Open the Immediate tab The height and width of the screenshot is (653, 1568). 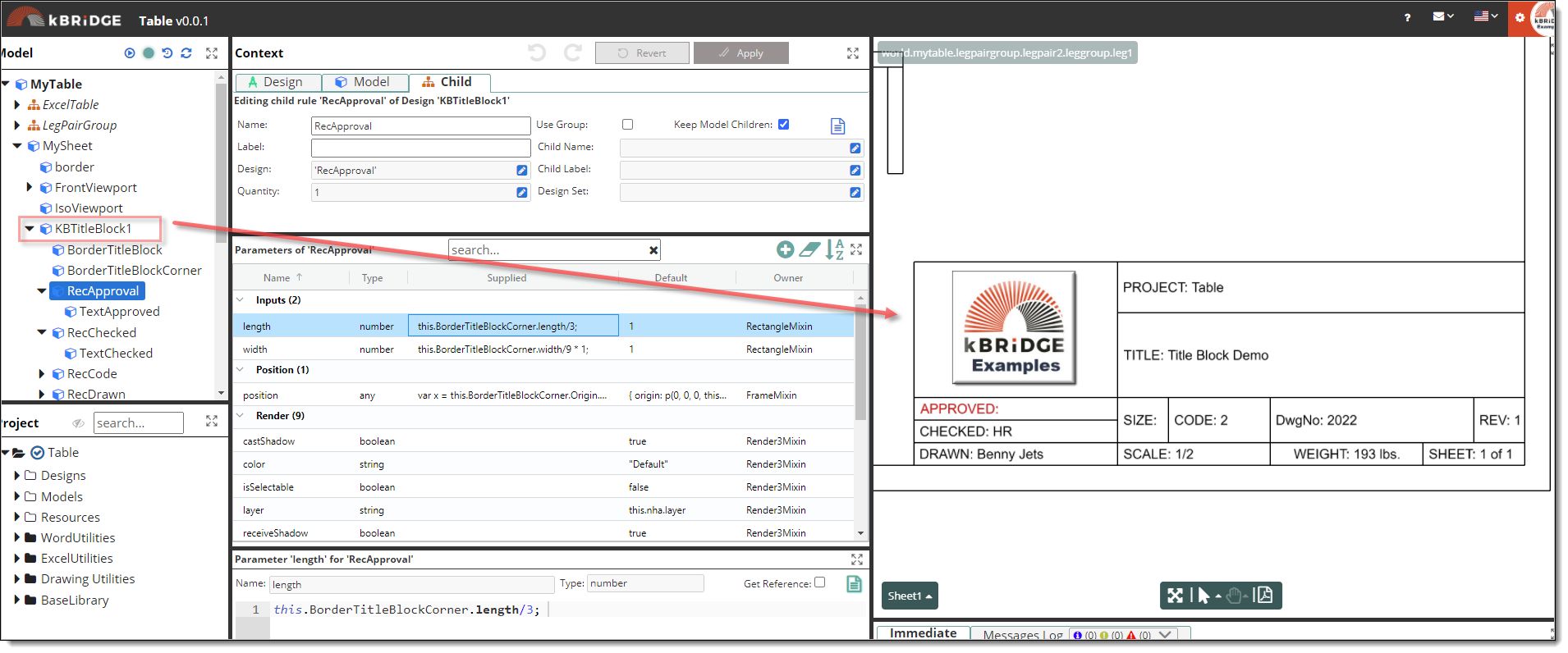(923, 633)
